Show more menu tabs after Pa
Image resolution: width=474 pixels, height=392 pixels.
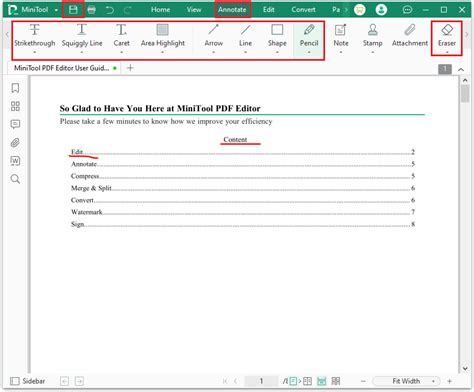346,10
